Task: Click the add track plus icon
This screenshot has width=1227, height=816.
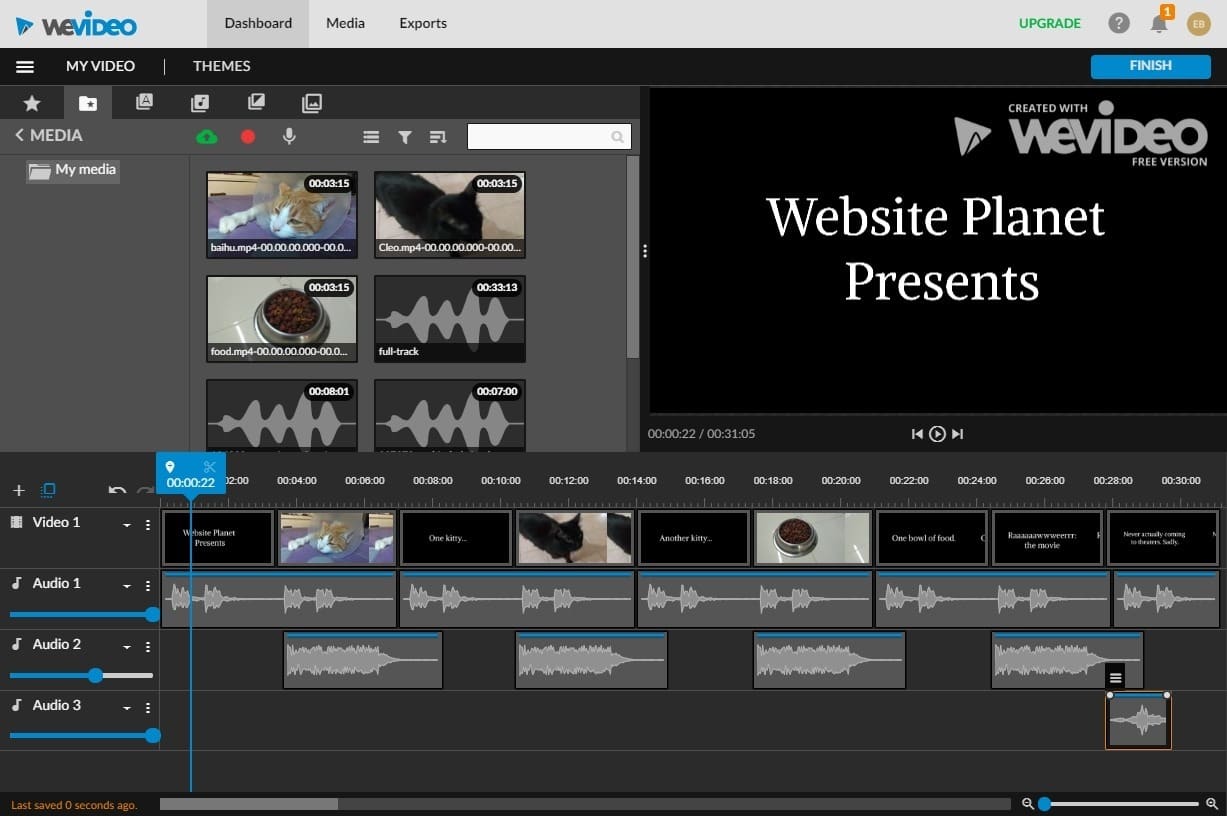Action: 18,490
